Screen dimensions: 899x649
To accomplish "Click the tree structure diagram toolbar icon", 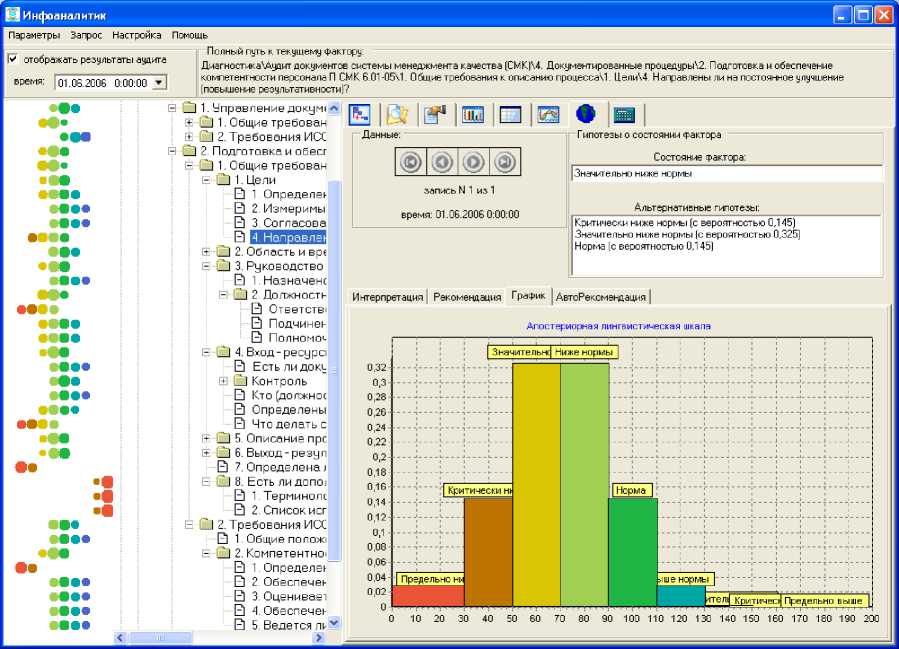I will (x=361, y=114).
